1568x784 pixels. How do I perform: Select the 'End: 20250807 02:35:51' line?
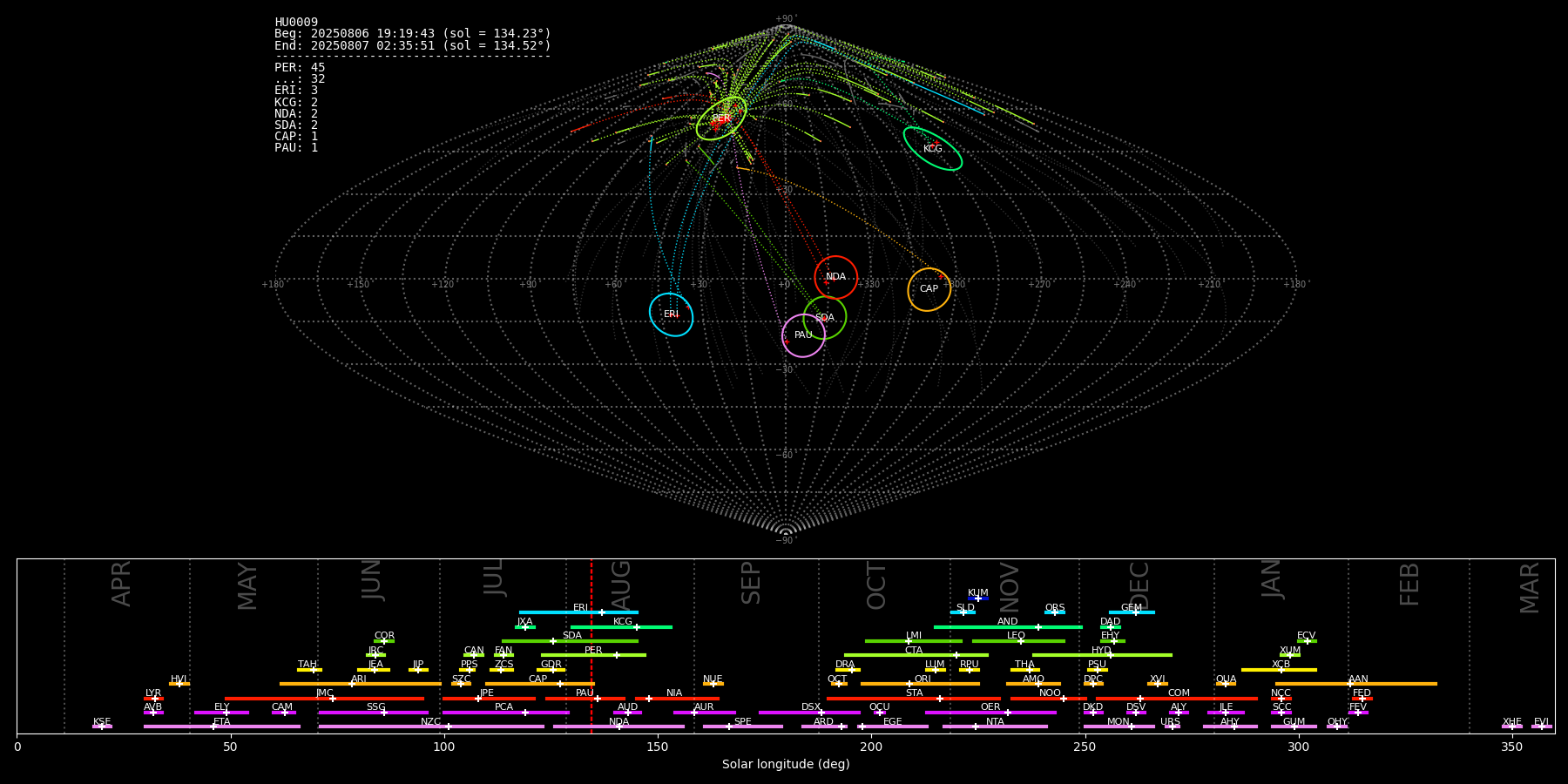click(x=413, y=45)
